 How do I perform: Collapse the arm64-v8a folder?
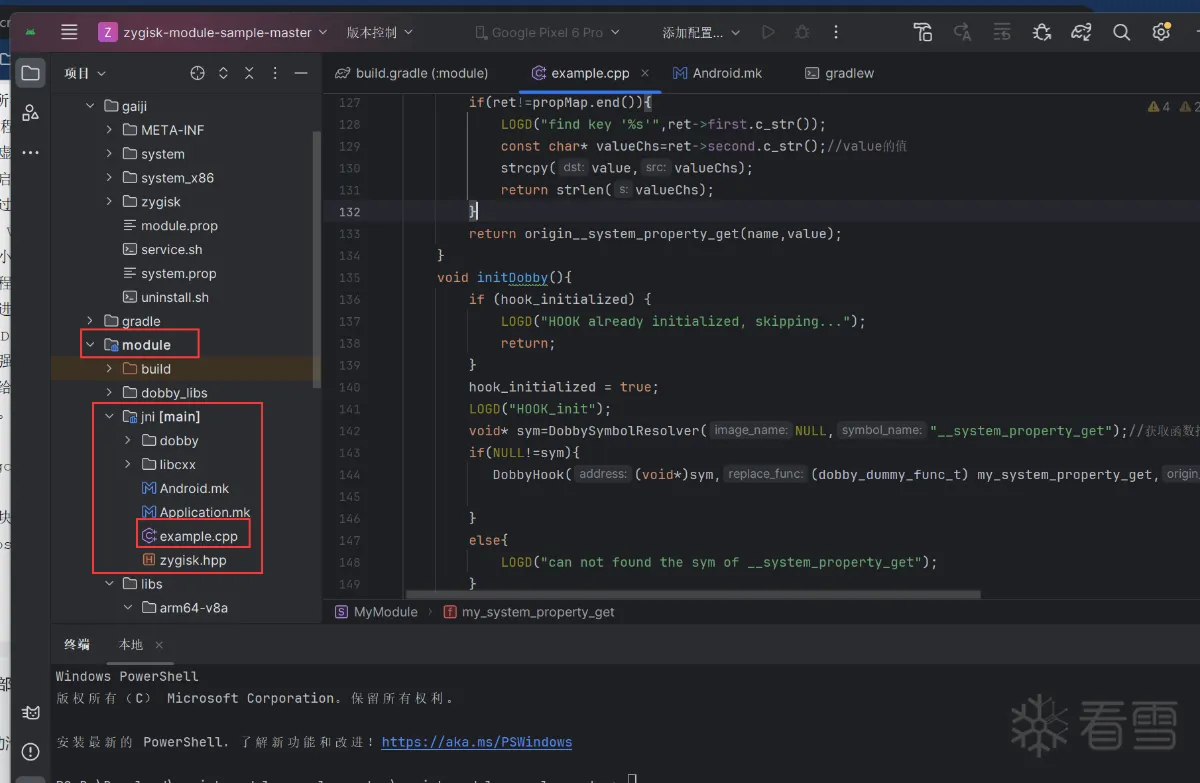pyautogui.click(x=128, y=608)
